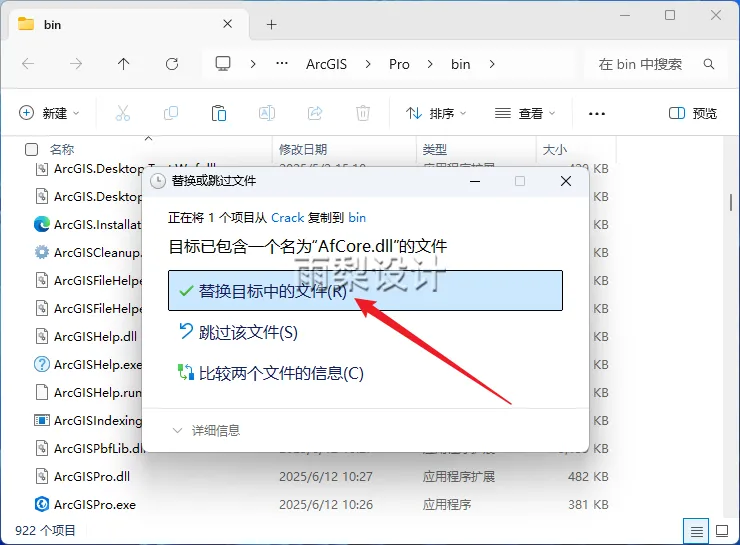Viewport: 740px width, 545px height.
Task: Click the ArcGISPro.dll file icon
Action: coord(42,477)
